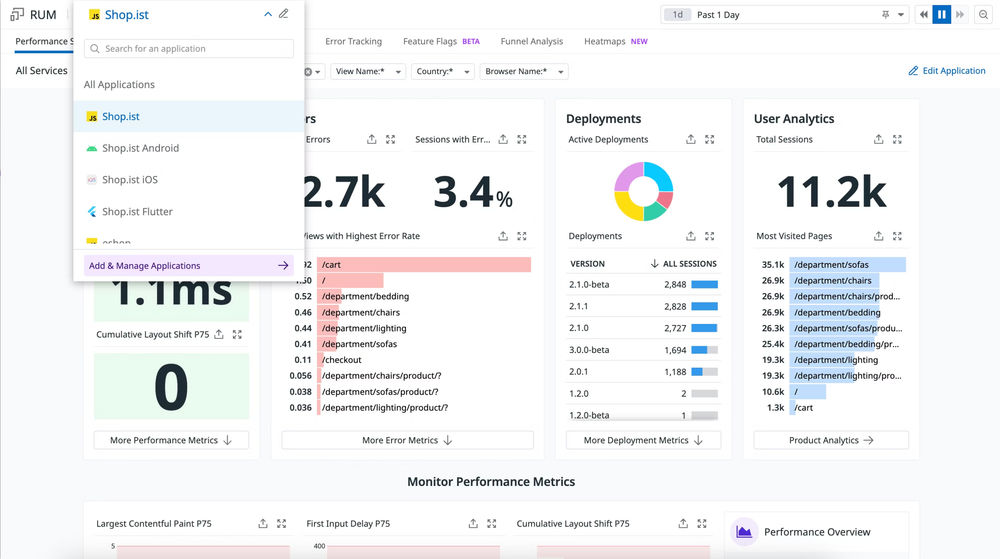Export the Deployments table widget
Screen dimensions: 1000x559
coord(691,236)
